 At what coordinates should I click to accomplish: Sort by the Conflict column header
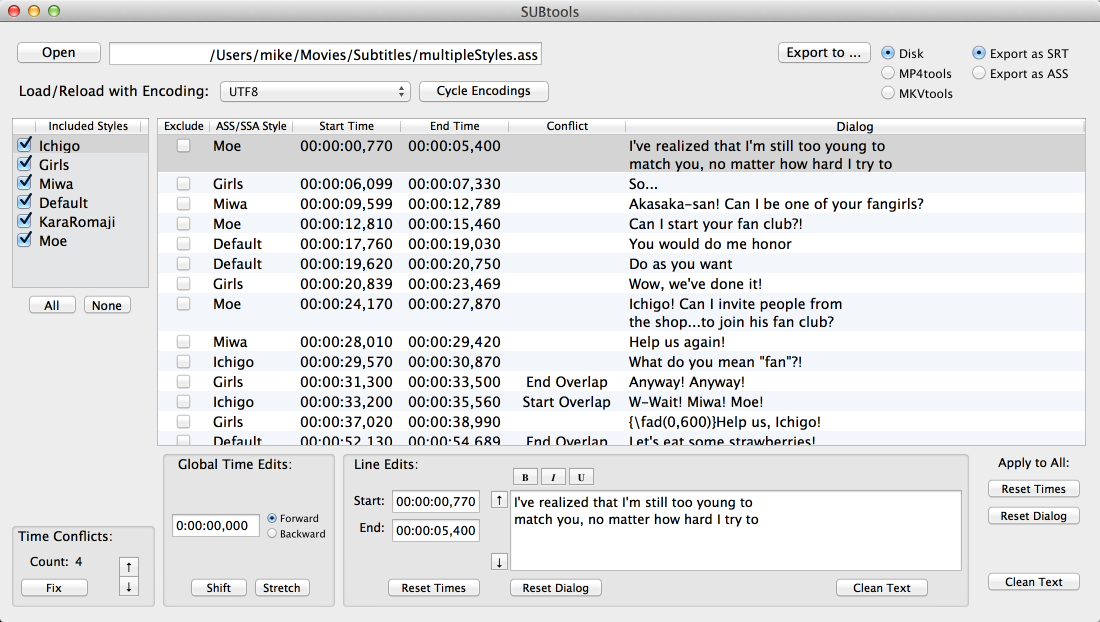566,126
